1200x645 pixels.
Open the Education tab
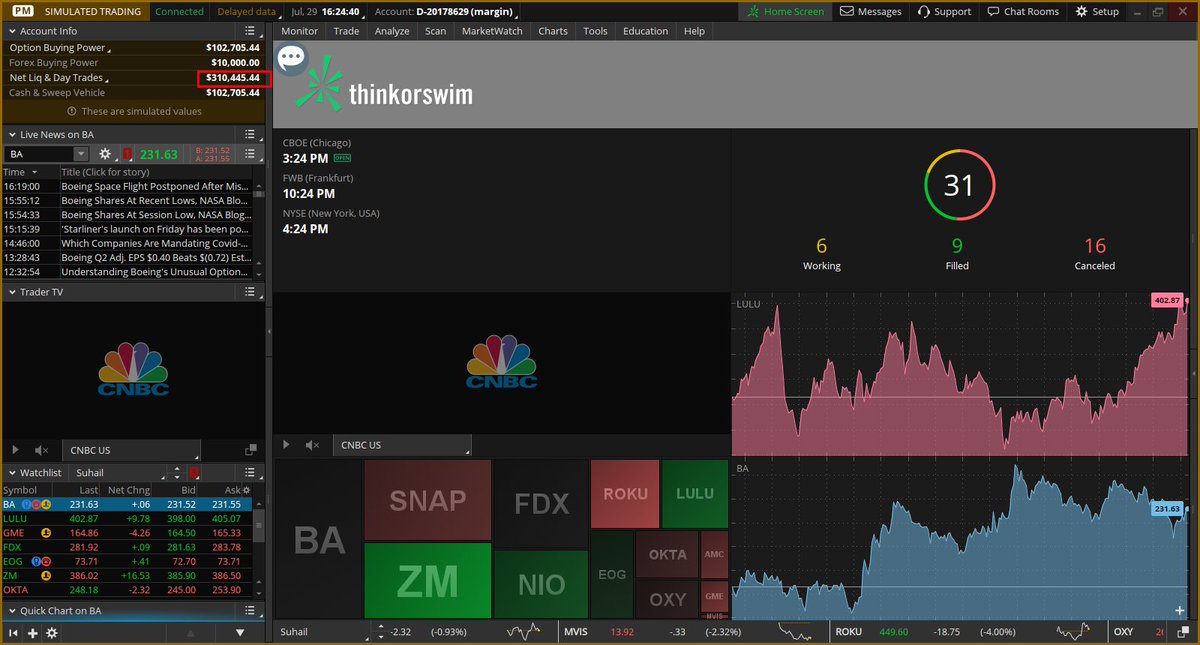tap(645, 31)
